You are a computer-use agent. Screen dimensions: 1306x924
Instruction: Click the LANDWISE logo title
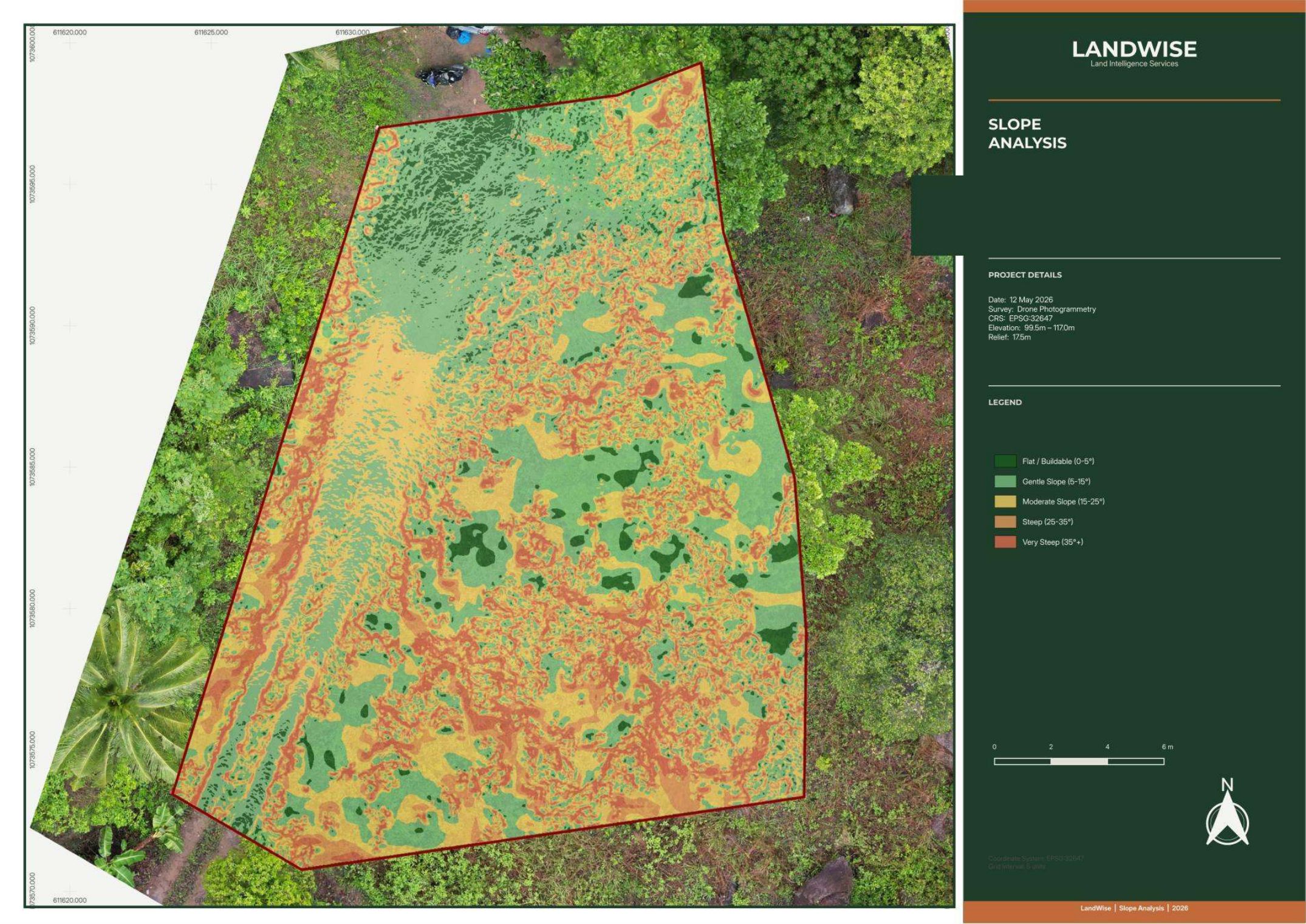(1134, 49)
